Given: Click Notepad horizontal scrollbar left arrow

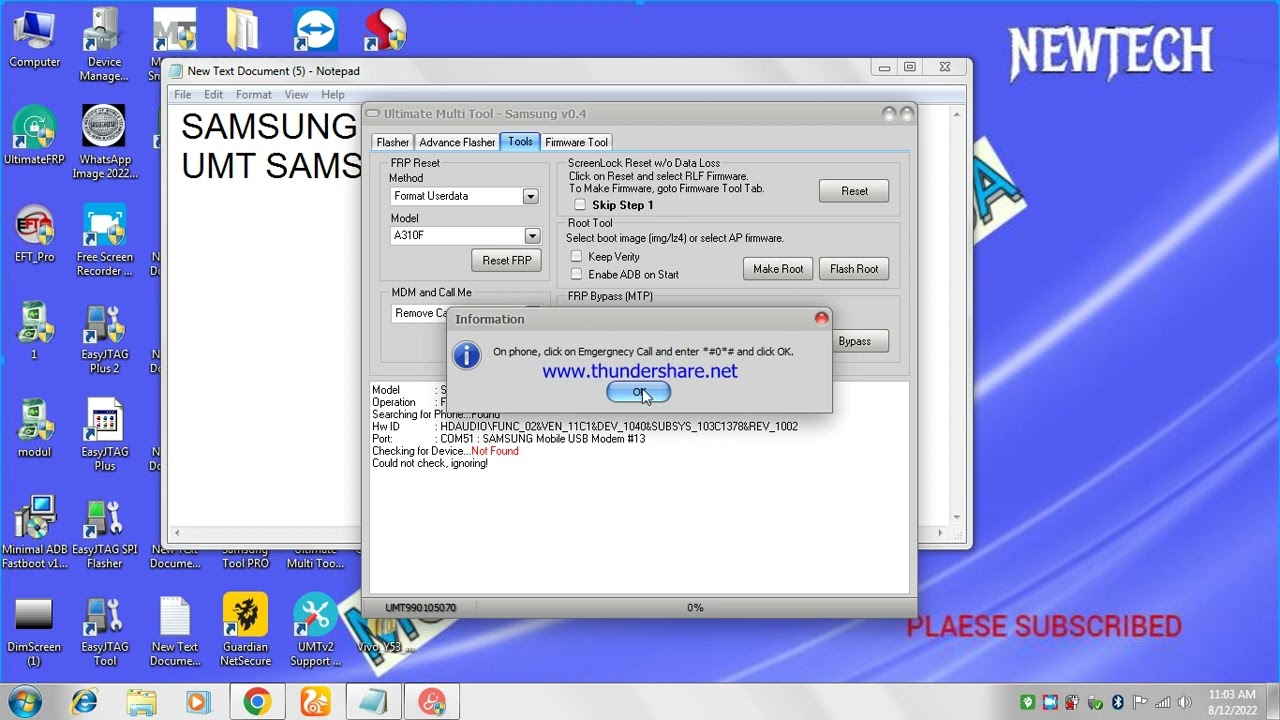Looking at the screenshot, I should coord(177,533).
